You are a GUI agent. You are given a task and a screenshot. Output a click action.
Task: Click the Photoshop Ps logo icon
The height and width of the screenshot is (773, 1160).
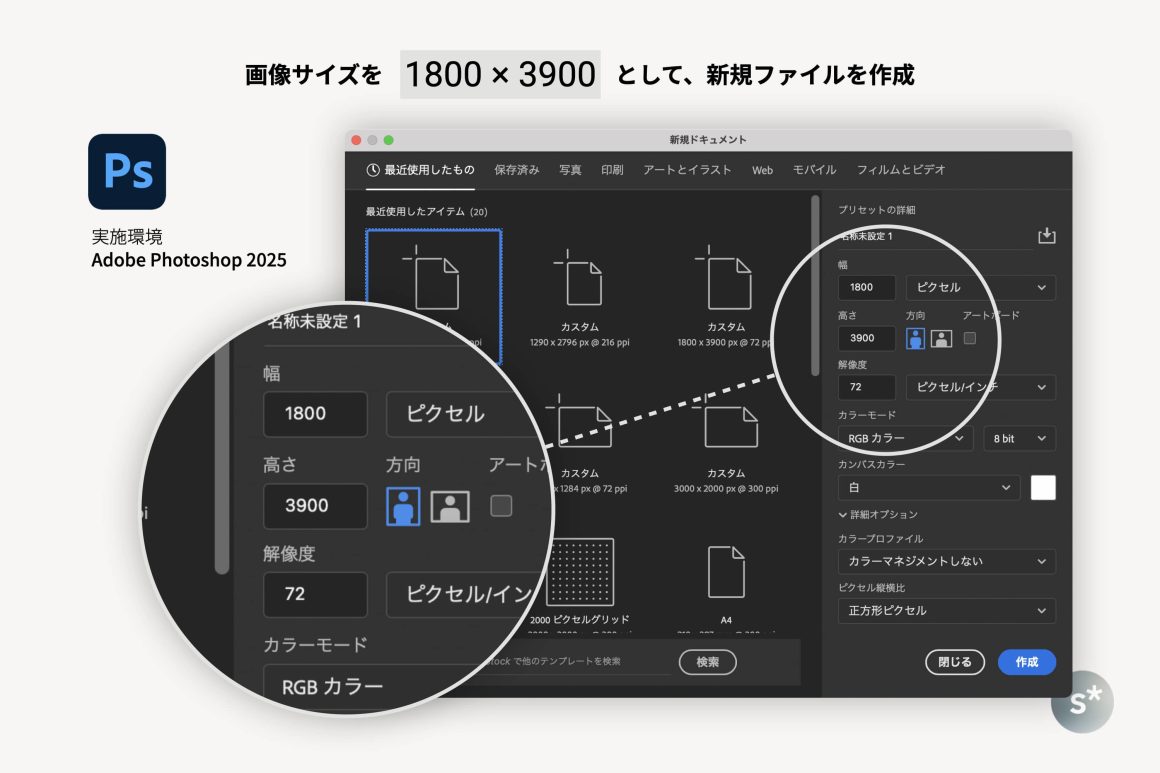coord(127,171)
